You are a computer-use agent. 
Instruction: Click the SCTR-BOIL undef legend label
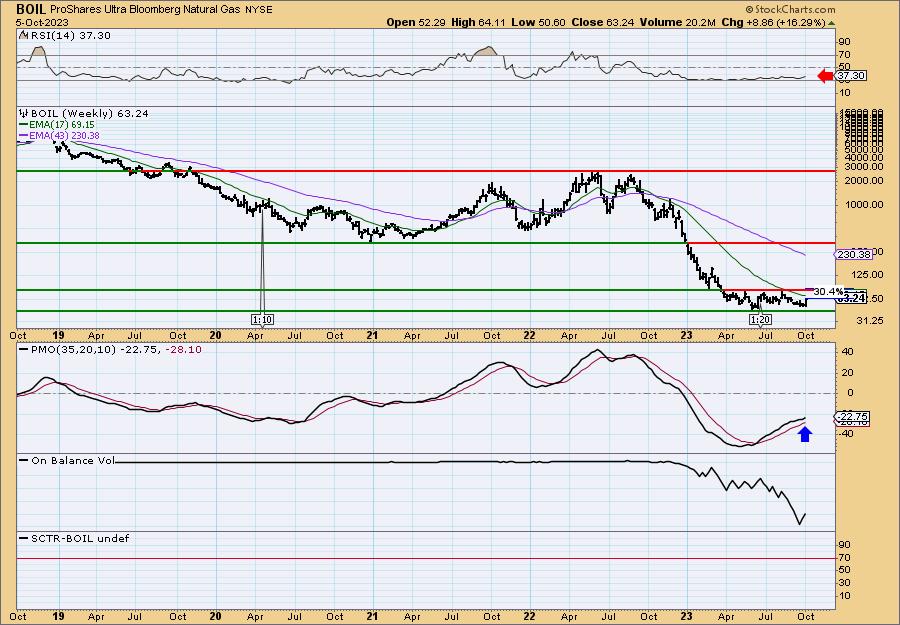80,538
